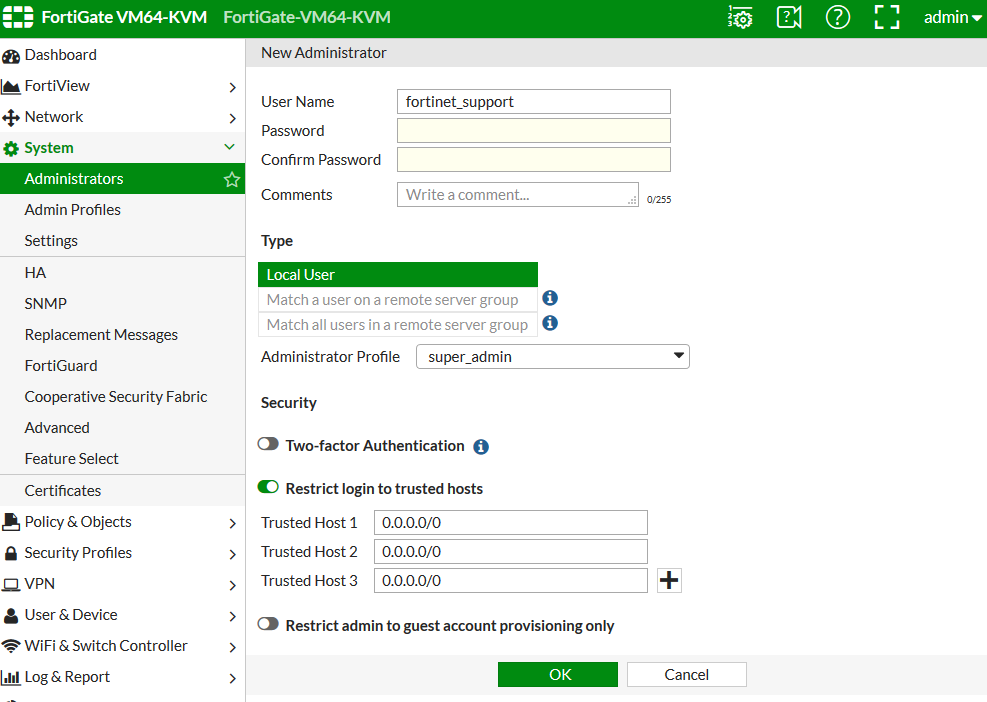987x702 pixels.
Task: Open the admin user menu
Action: [952, 17]
